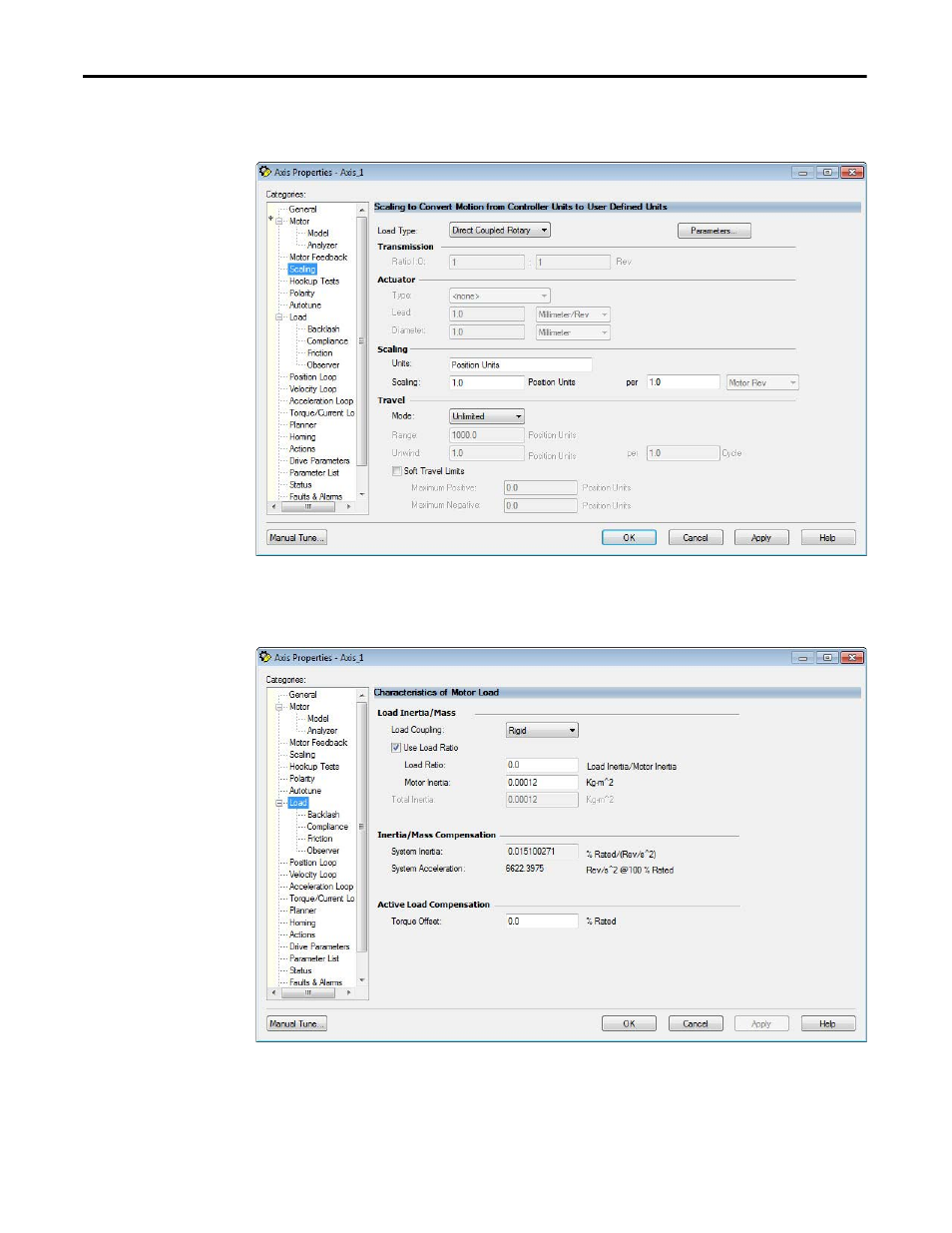
Task: Select Status in the Load dialog tree
Action: [x=300, y=970]
